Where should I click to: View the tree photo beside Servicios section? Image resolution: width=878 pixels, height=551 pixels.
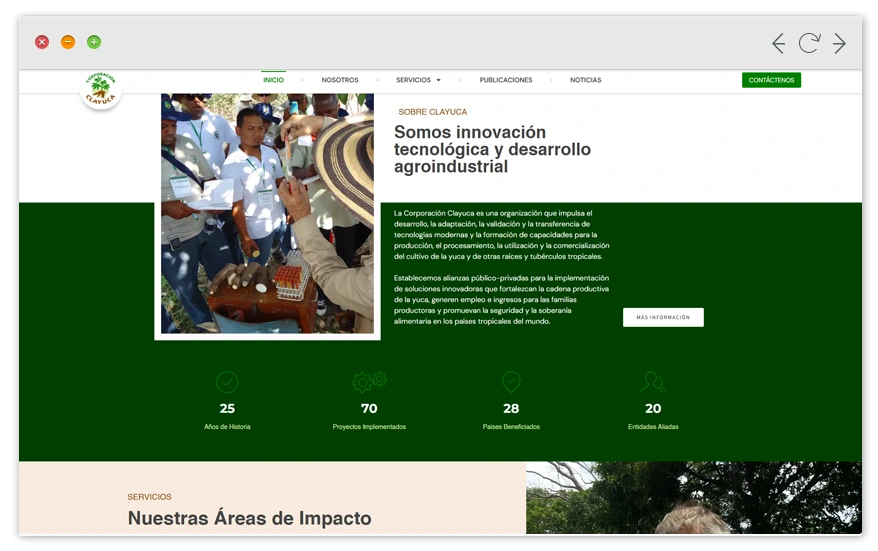click(x=693, y=497)
